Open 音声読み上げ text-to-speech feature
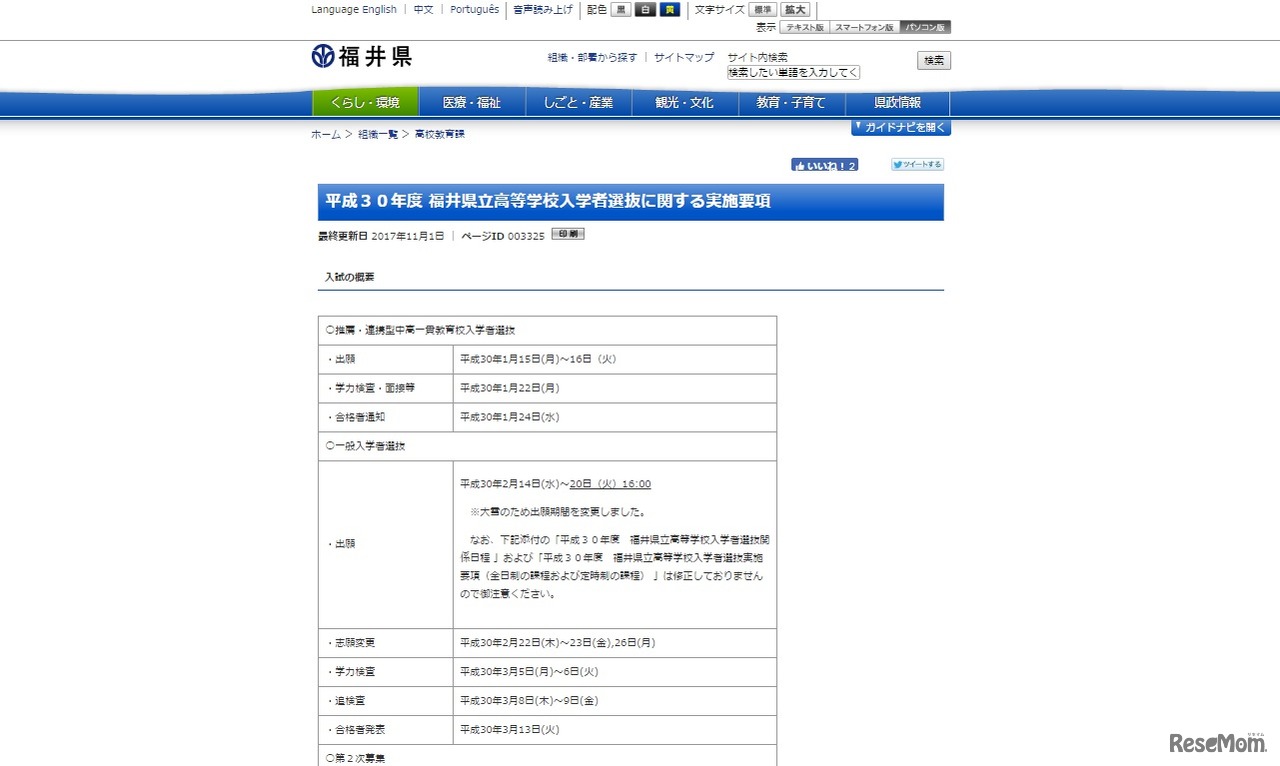 pos(543,9)
